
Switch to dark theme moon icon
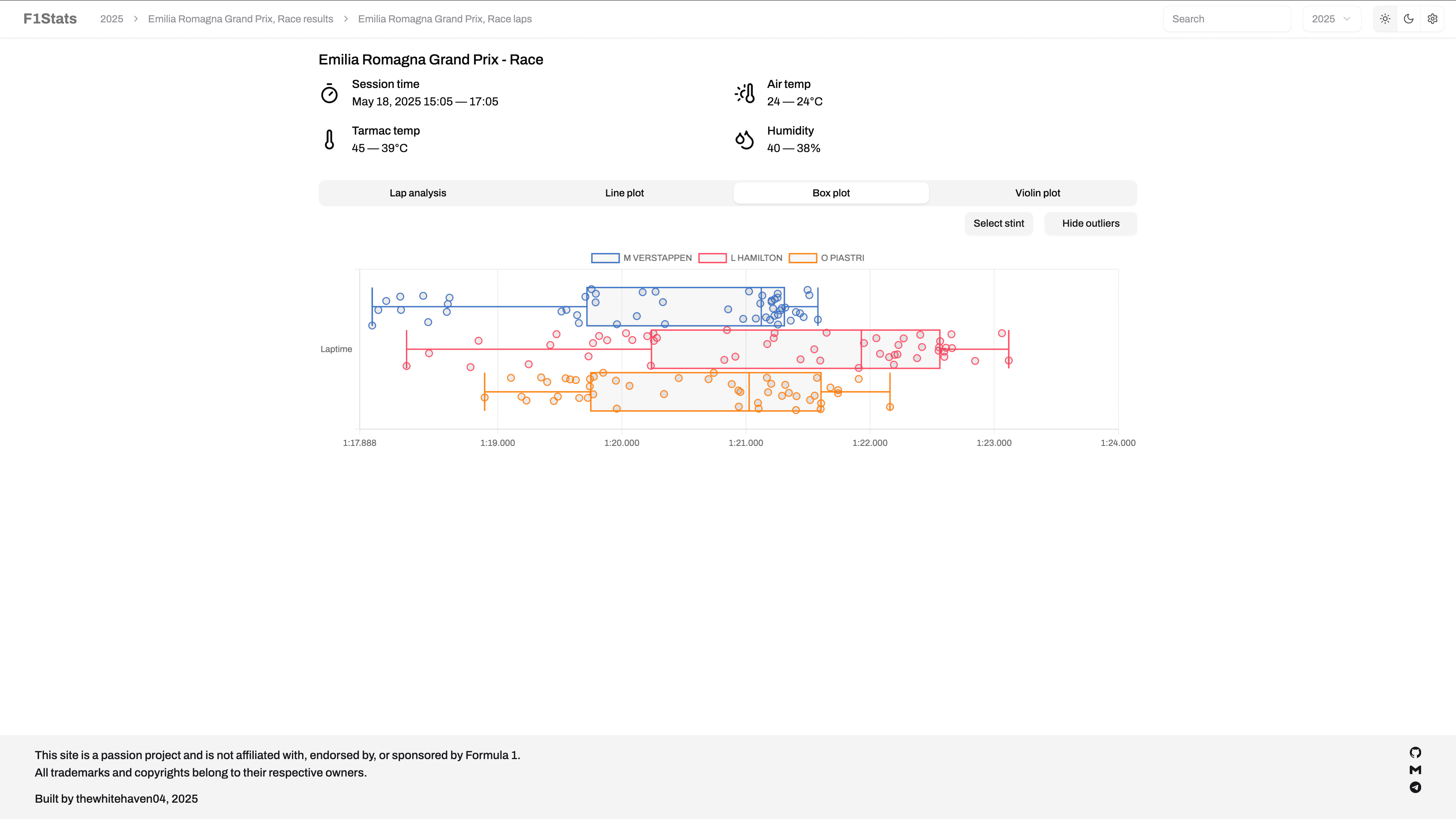tap(1409, 19)
